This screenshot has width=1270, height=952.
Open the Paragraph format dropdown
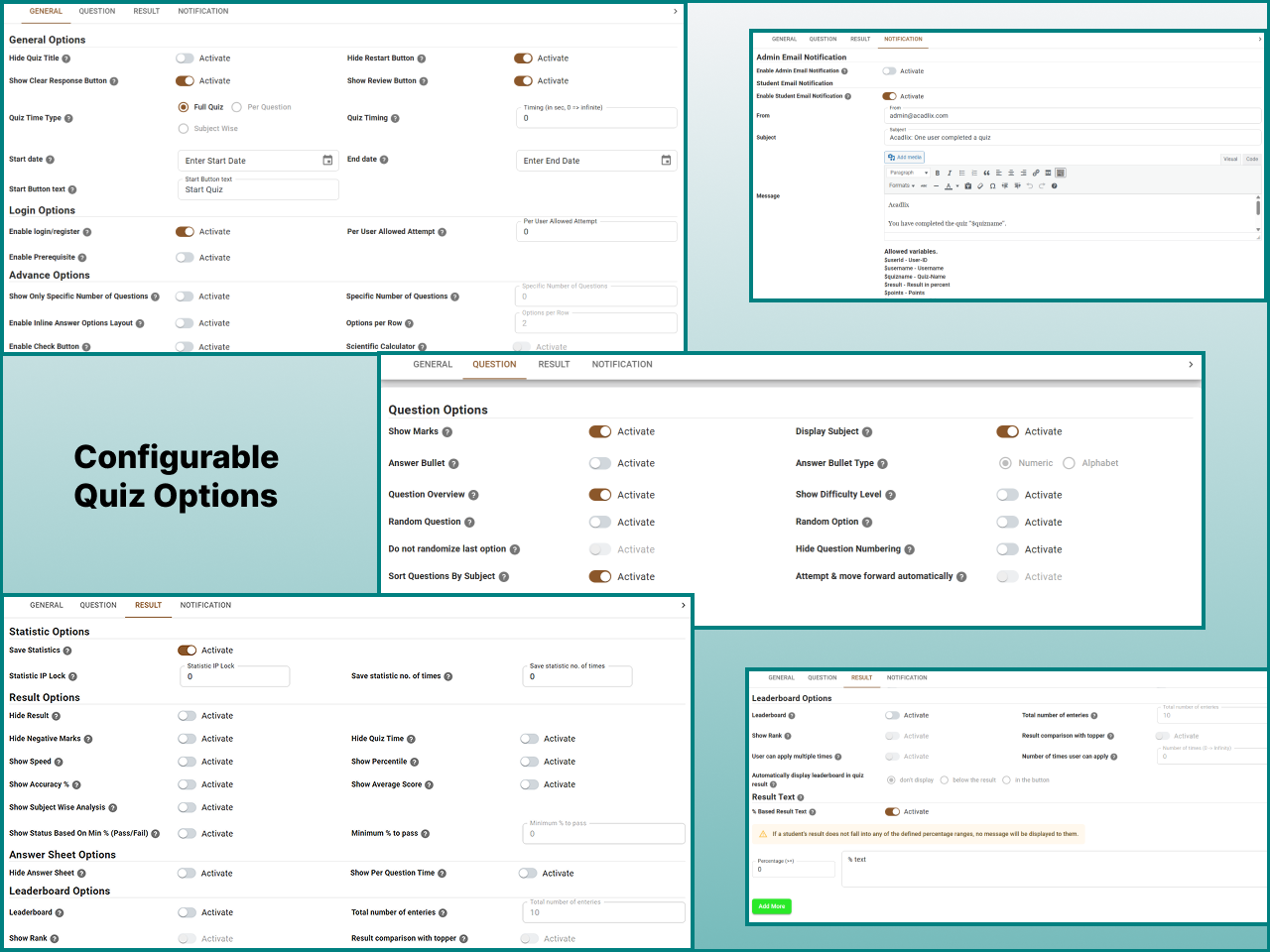[x=910, y=173]
